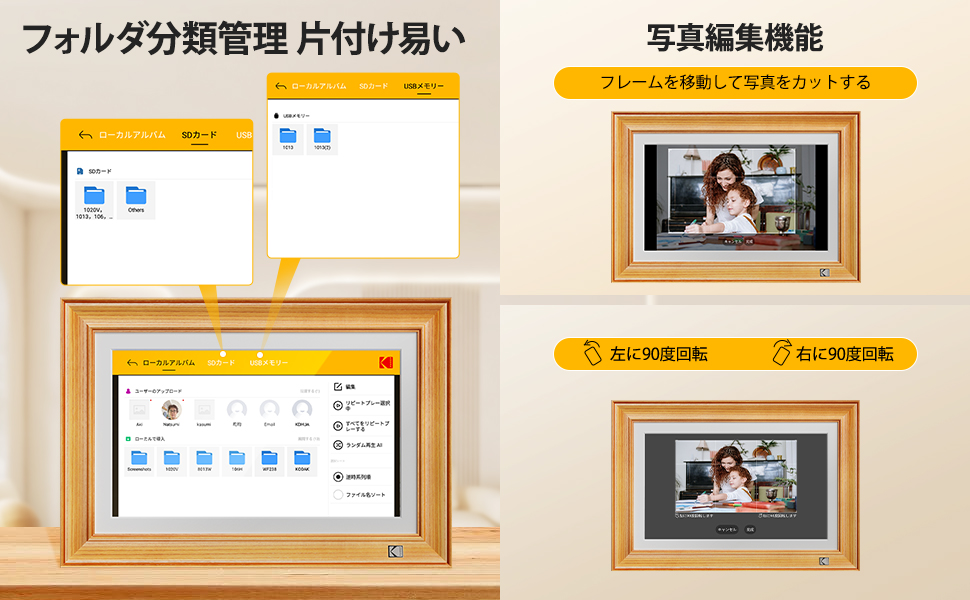The width and height of the screenshot is (970, 600).
Task: Click USB drive icon in USBメモリー window
Action: coord(277,116)
